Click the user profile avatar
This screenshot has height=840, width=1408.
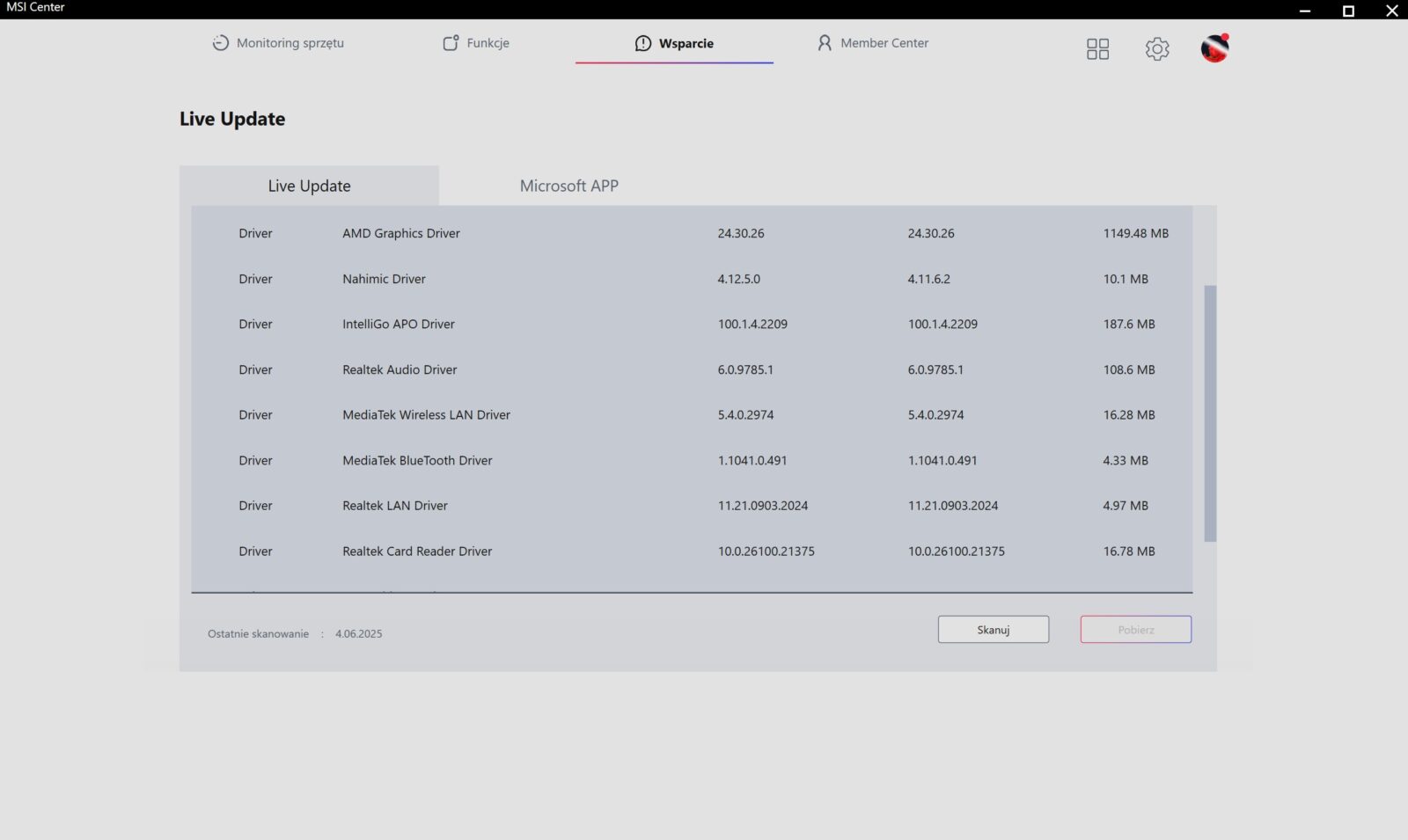coord(1214,48)
